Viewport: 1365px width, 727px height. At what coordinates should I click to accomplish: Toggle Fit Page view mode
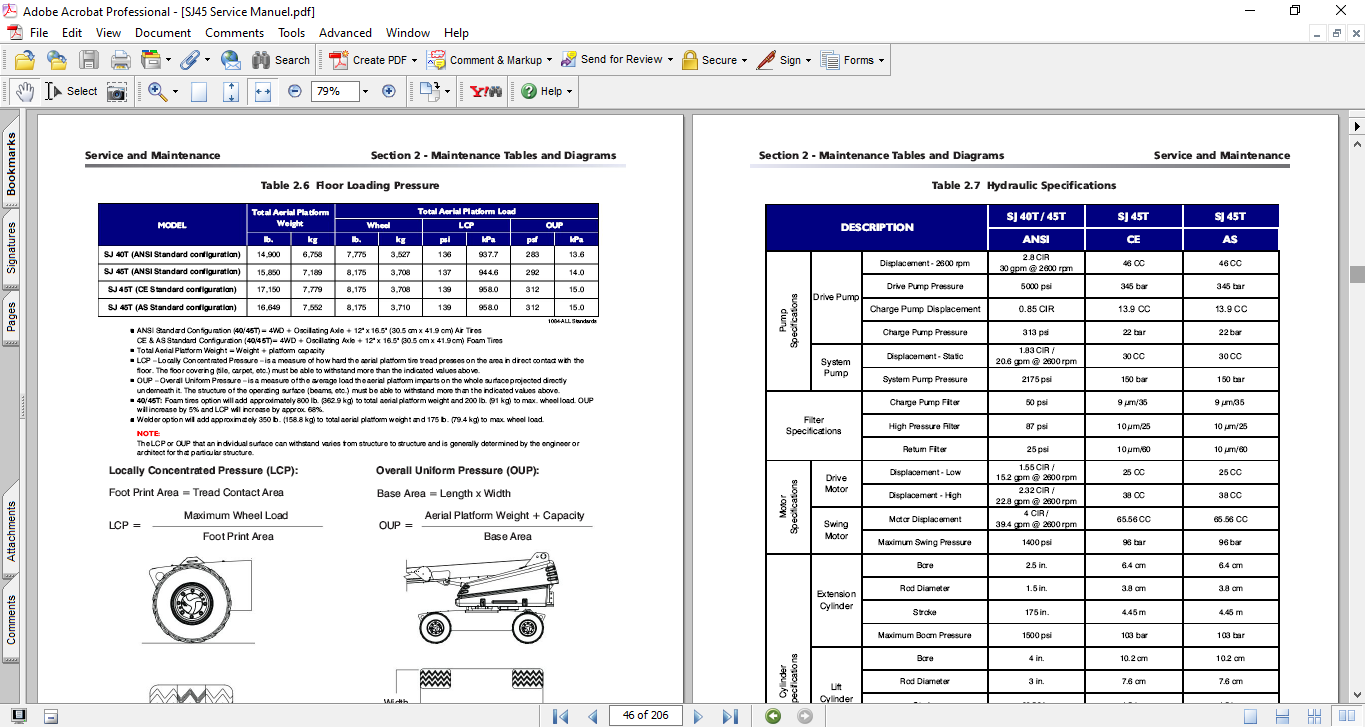coord(231,91)
